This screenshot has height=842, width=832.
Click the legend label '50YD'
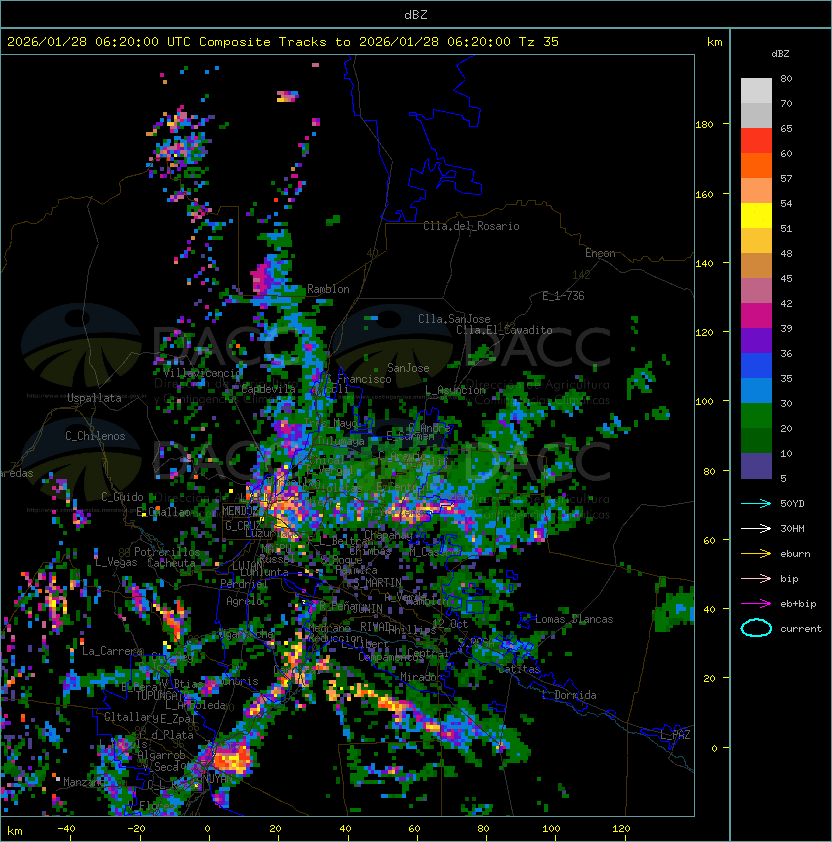pos(792,504)
